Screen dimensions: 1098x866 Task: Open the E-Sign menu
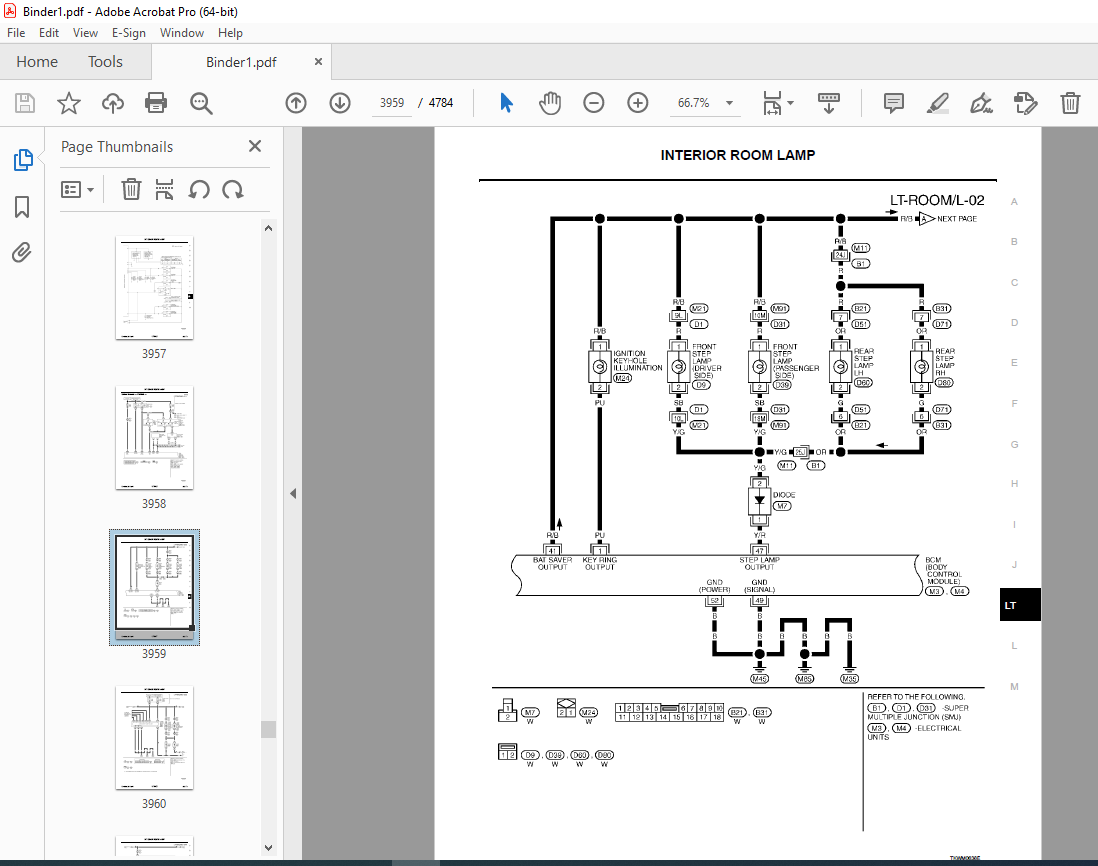click(129, 33)
